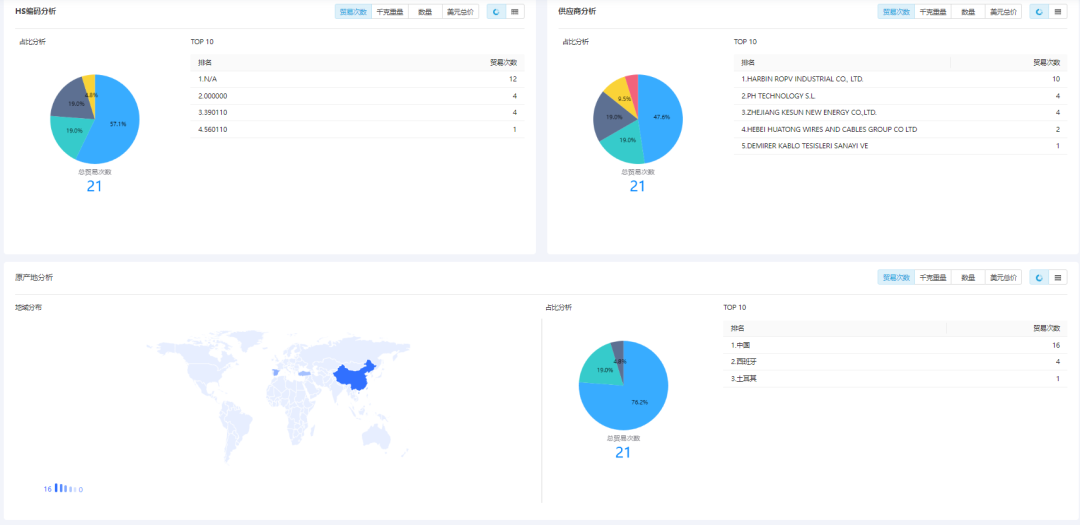This screenshot has width=1080, height=525.
Task: Select 千克重量 metric in HS编码分析 panel
Action: click(x=389, y=12)
